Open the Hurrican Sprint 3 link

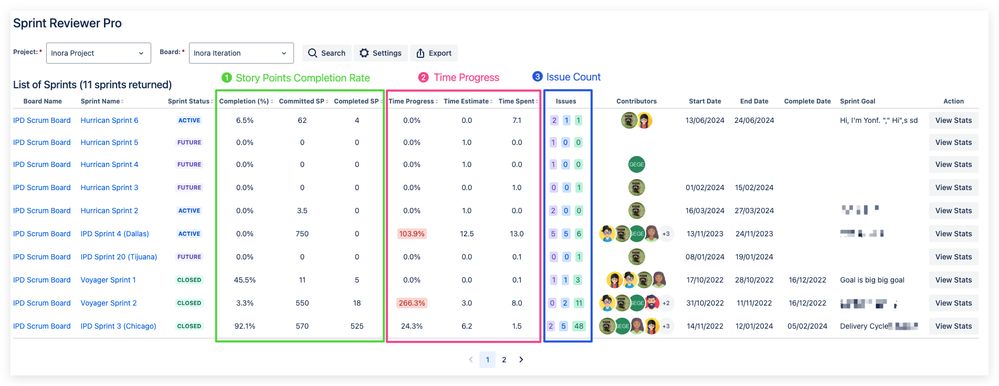(109, 188)
